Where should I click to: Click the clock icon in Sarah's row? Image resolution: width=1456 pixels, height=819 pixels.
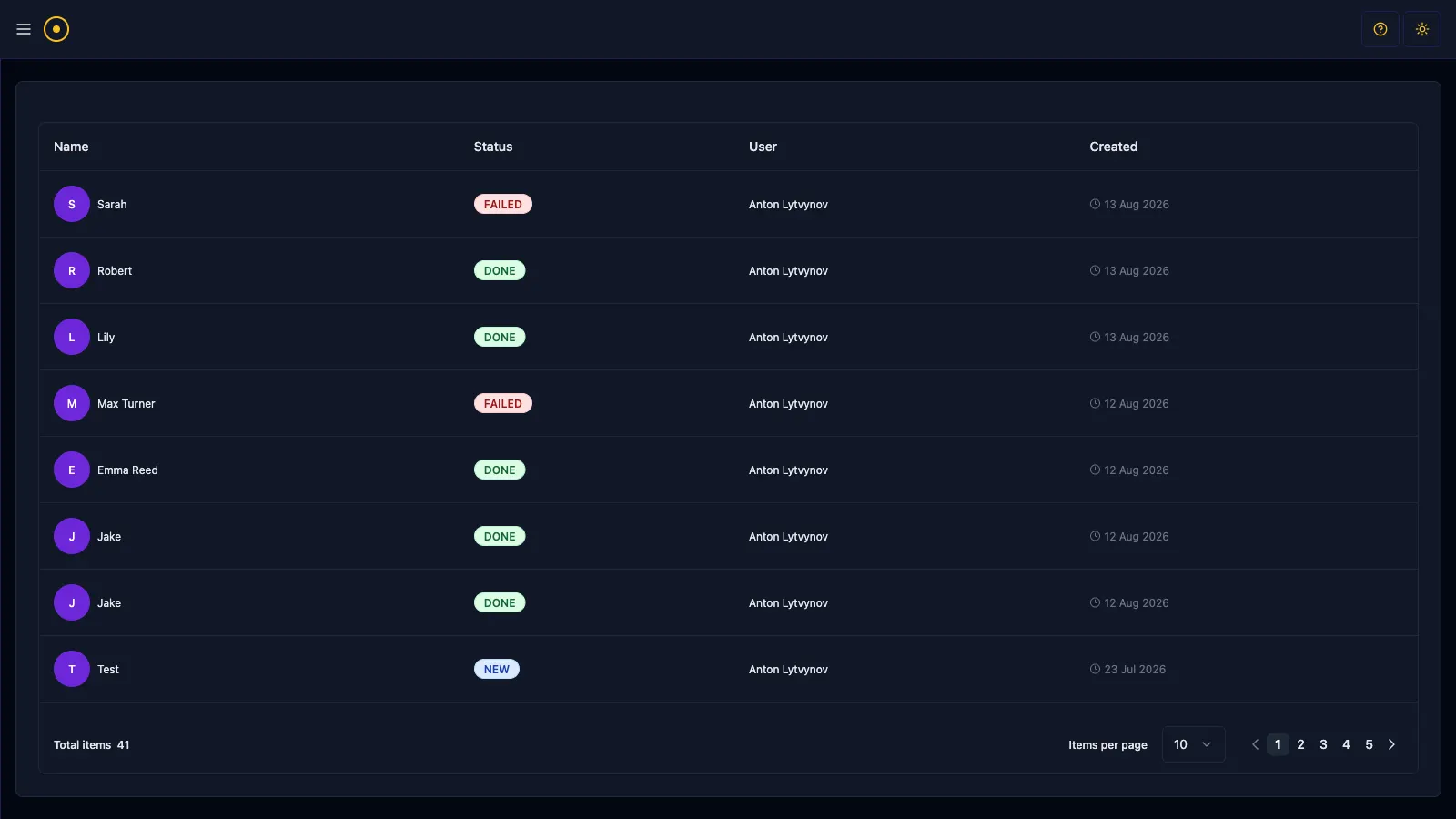pos(1095,204)
